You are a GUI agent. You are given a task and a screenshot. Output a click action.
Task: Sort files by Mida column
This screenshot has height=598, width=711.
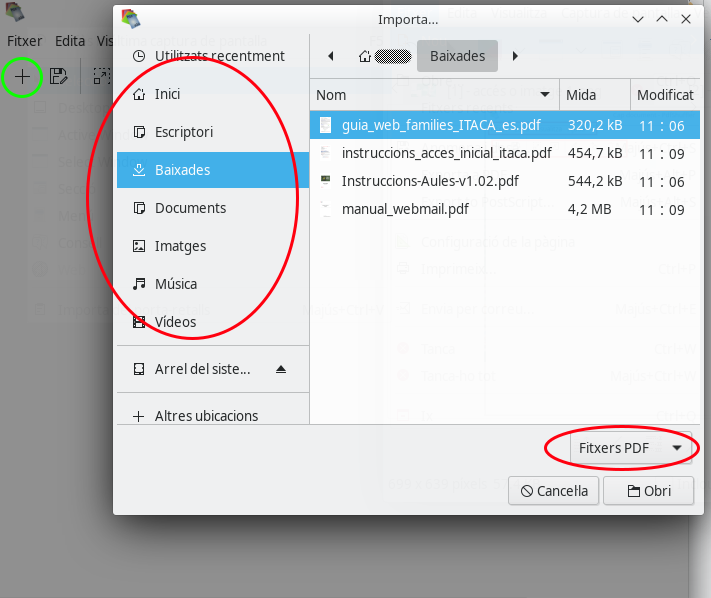pos(594,95)
